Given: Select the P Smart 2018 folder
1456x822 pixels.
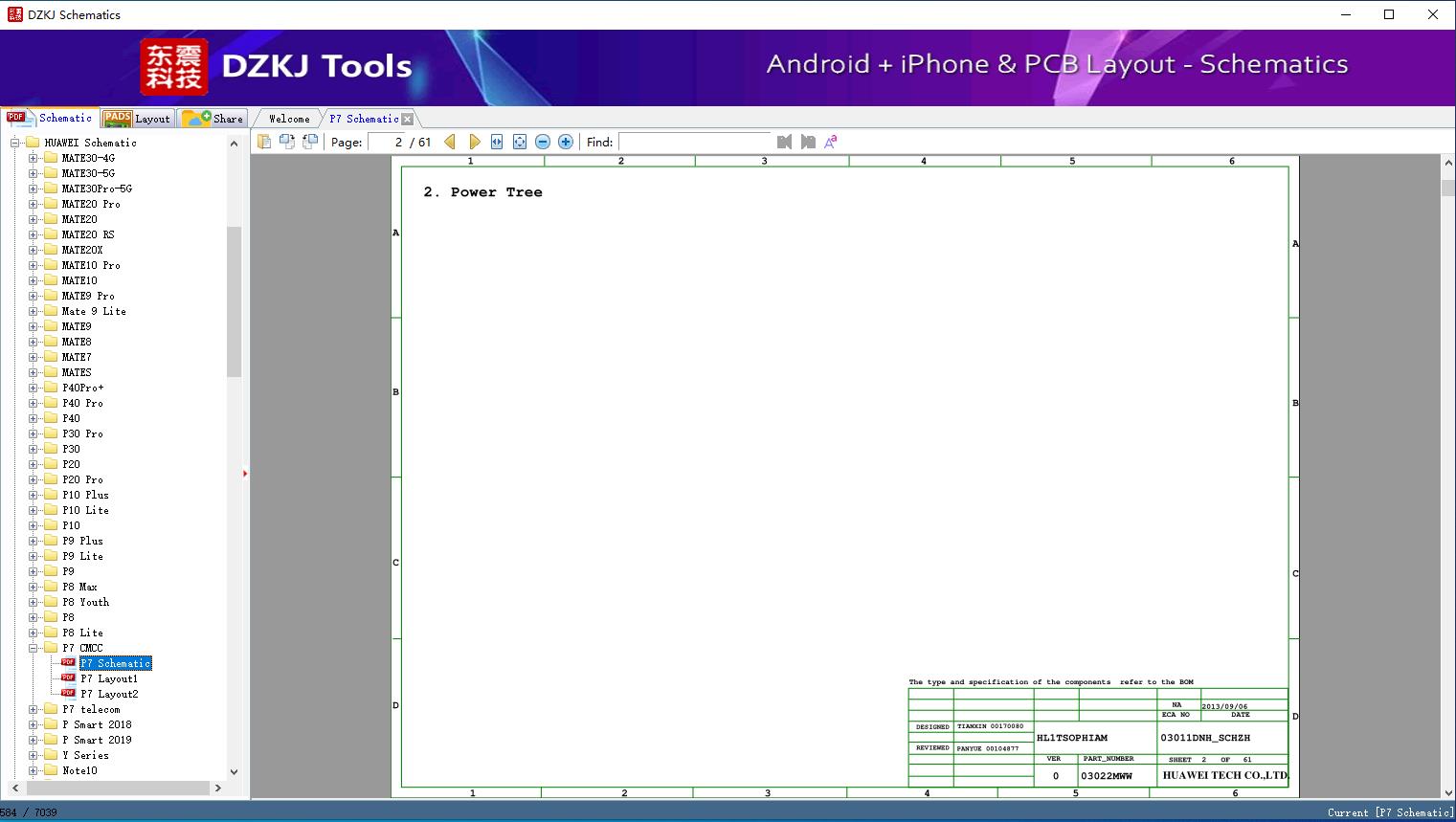Looking at the screenshot, I should click(97, 724).
